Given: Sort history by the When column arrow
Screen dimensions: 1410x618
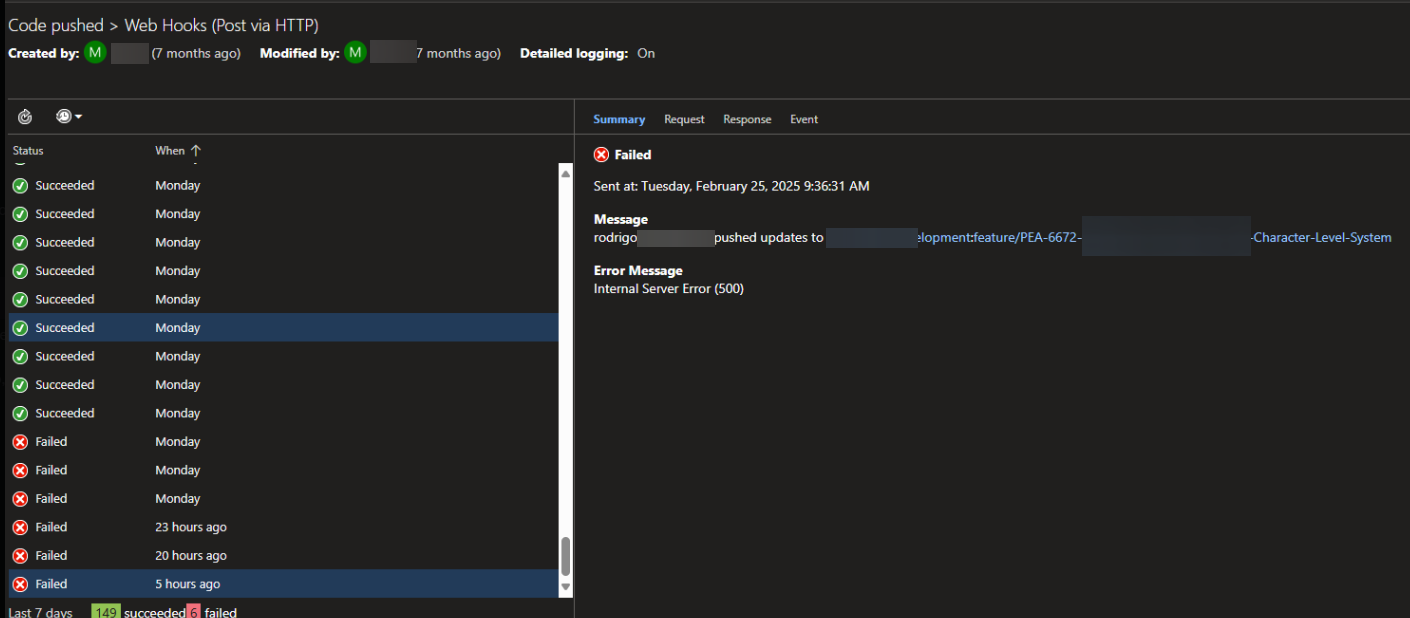Looking at the screenshot, I should pyautogui.click(x=196, y=151).
